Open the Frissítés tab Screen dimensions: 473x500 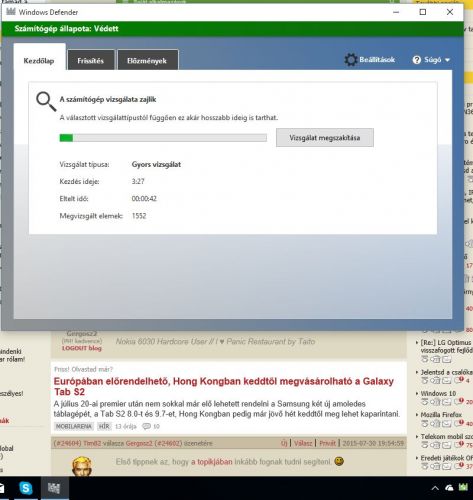point(91,61)
